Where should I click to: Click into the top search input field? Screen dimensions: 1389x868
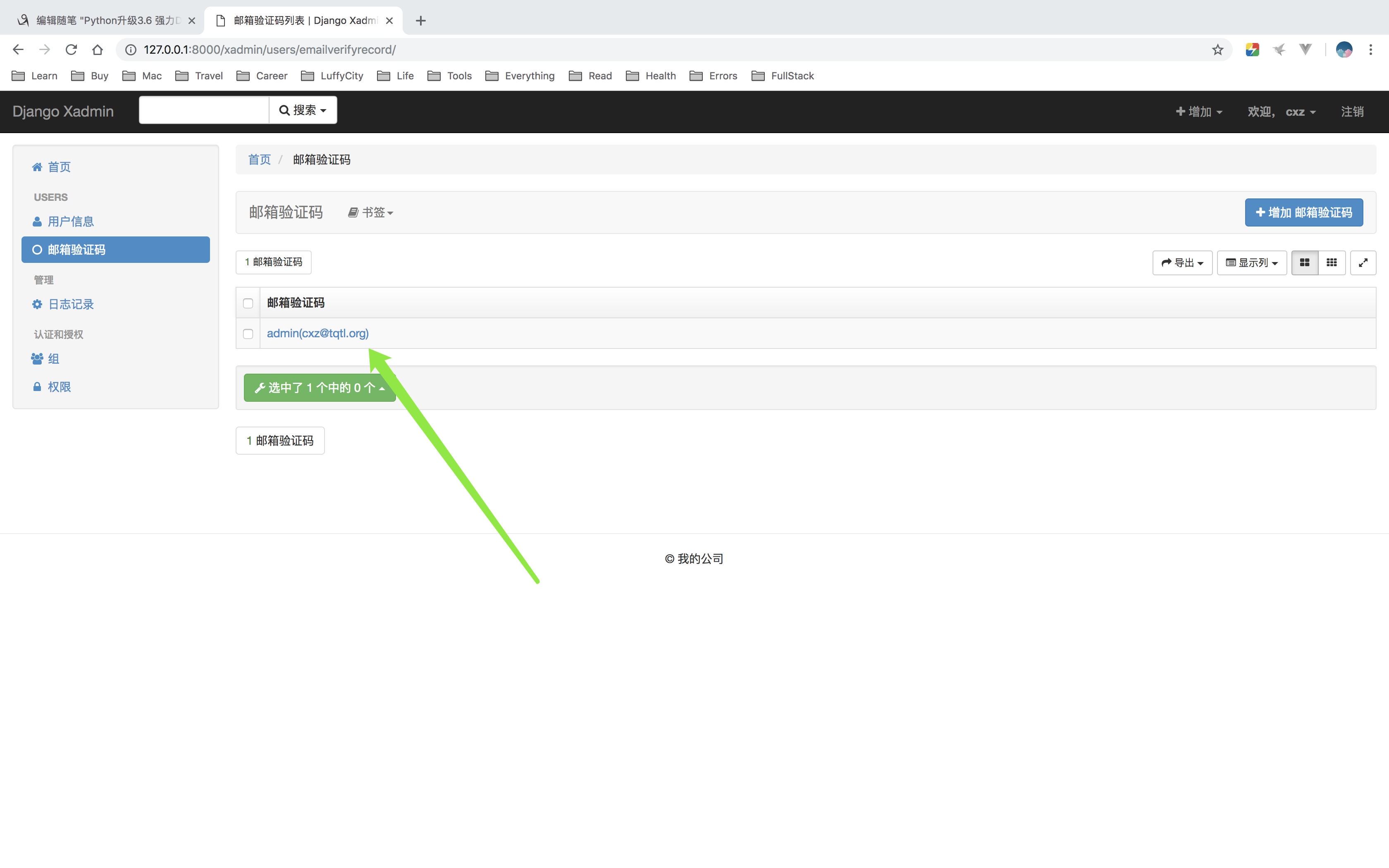pyautogui.click(x=204, y=110)
